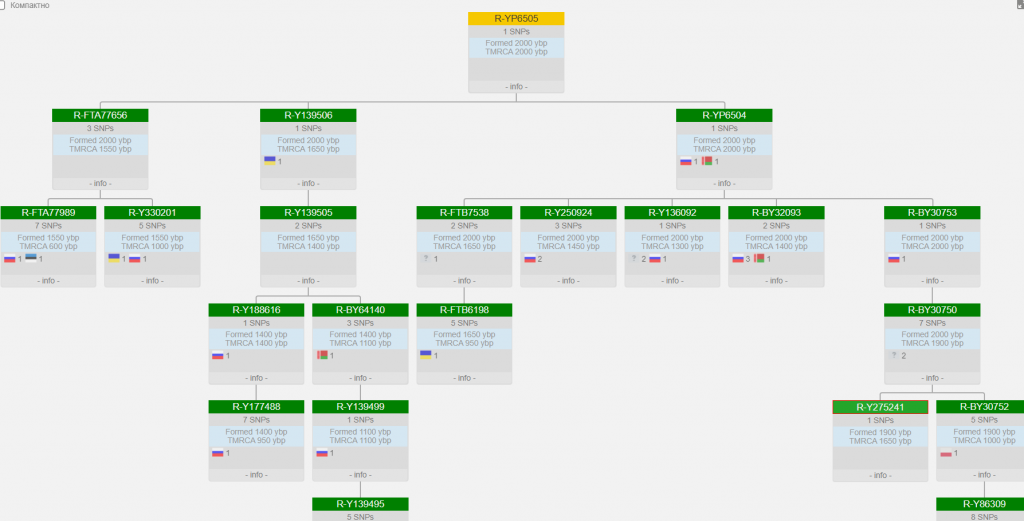
Task: Open info link under R-Y139505
Action: [308, 281]
